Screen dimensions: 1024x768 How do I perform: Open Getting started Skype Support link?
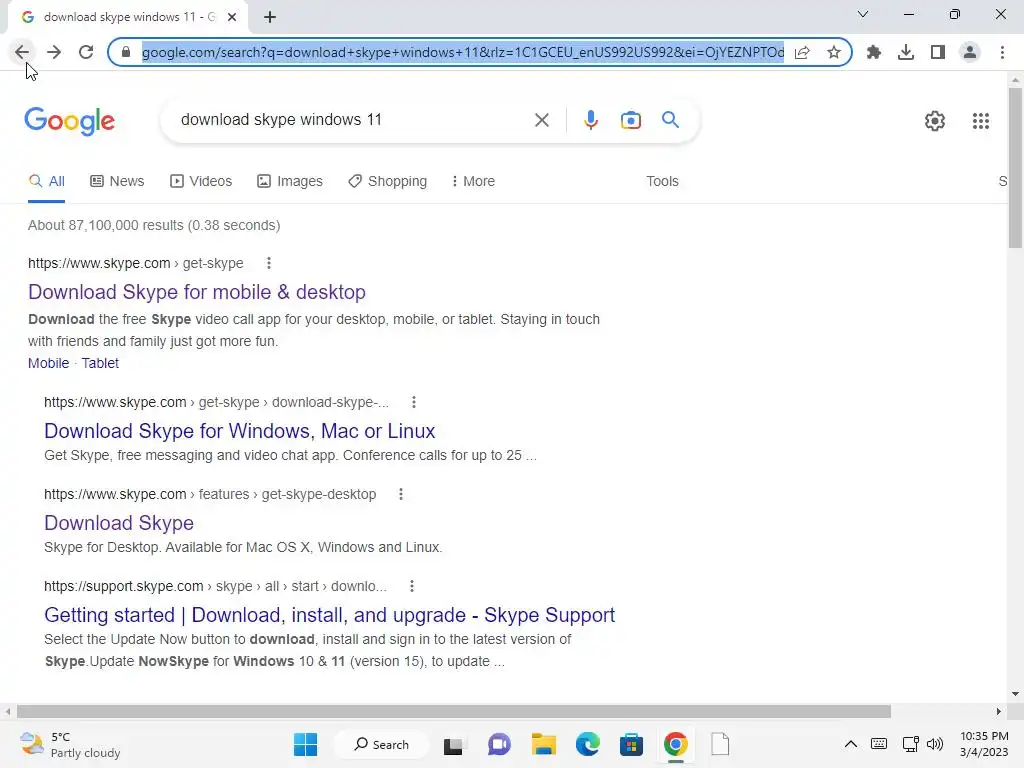point(329,615)
